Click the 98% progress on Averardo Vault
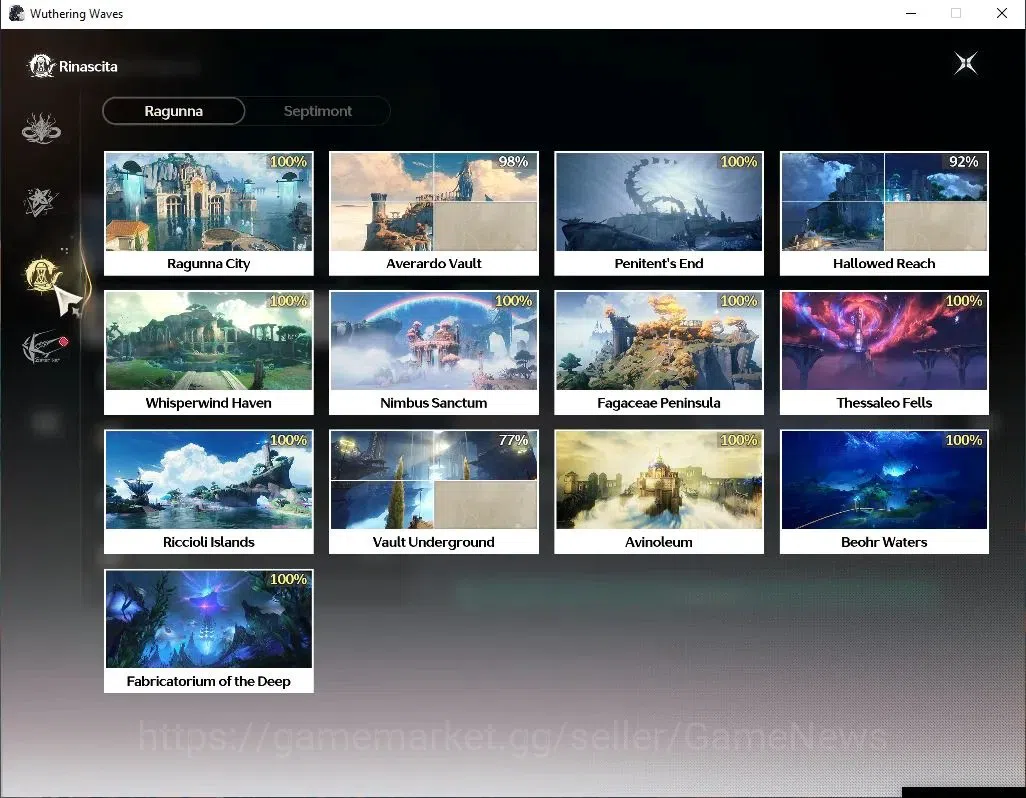The height and width of the screenshot is (798, 1026). pyautogui.click(x=513, y=162)
